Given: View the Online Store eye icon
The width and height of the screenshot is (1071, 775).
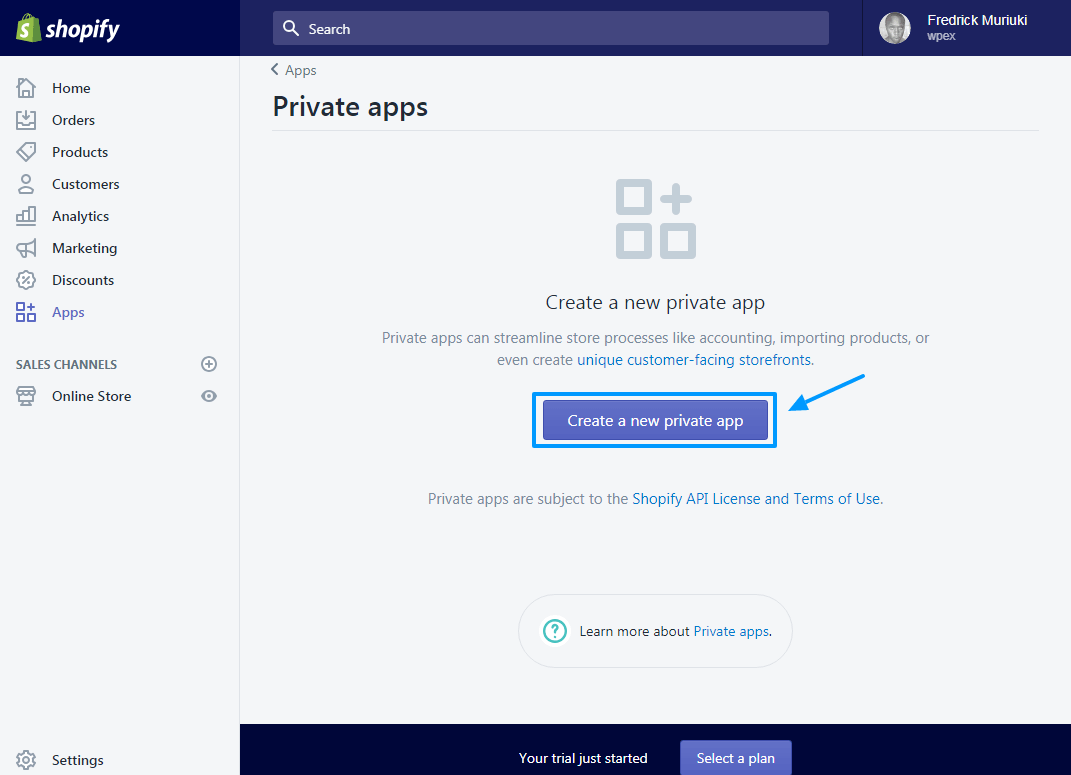Looking at the screenshot, I should click(209, 396).
